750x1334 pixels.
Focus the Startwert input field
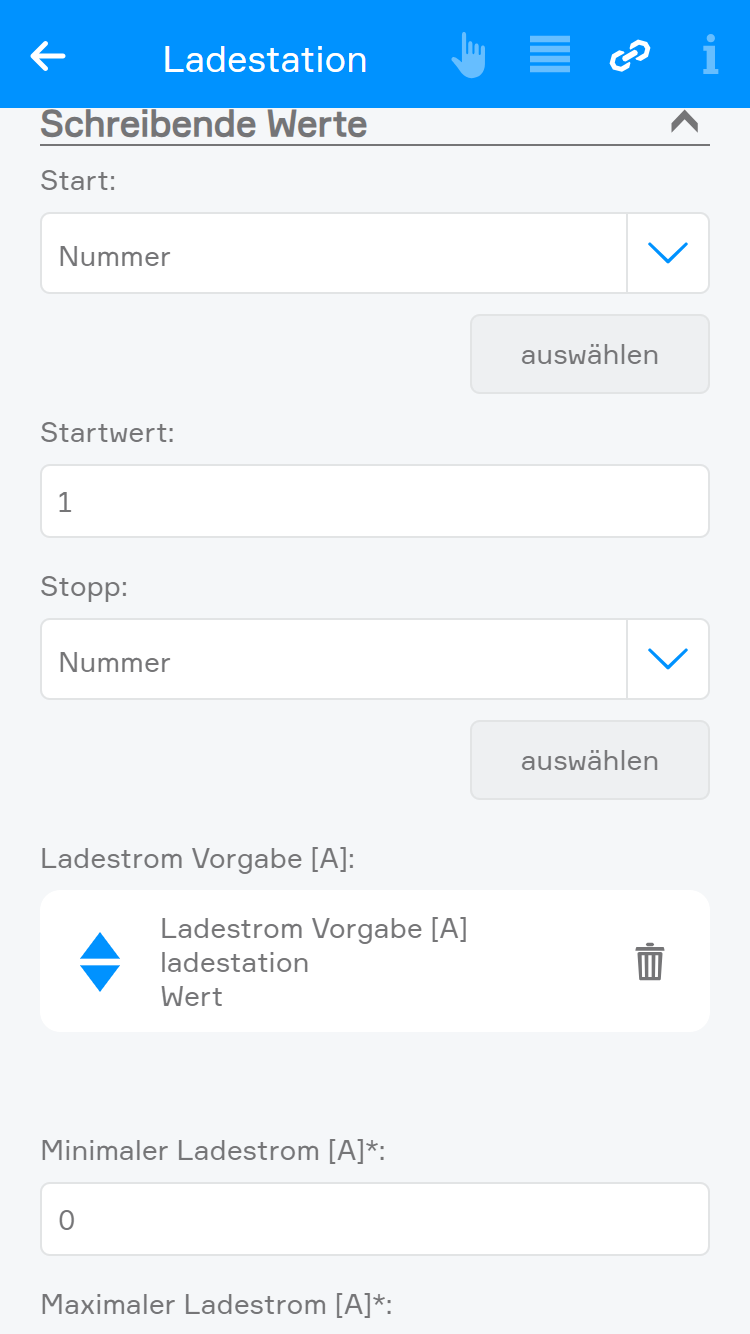click(x=375, y=501)
